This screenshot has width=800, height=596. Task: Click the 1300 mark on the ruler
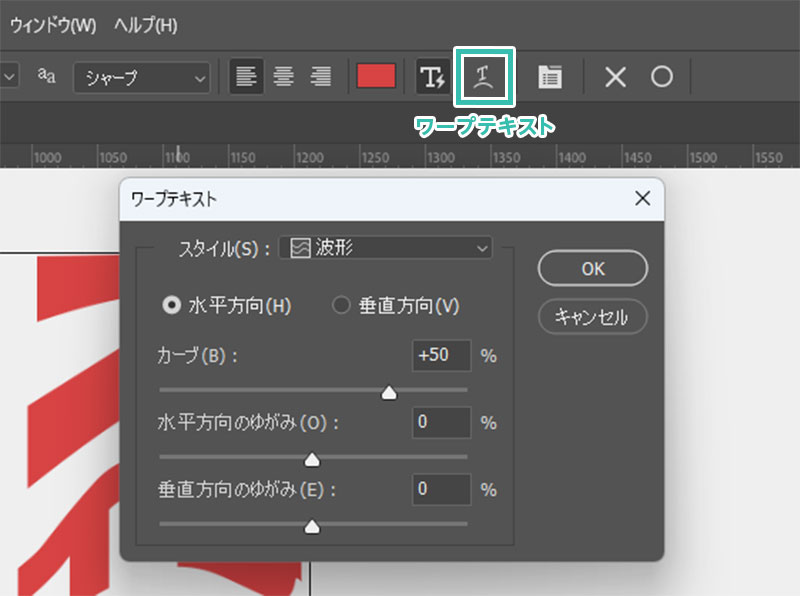coord(441,158)
